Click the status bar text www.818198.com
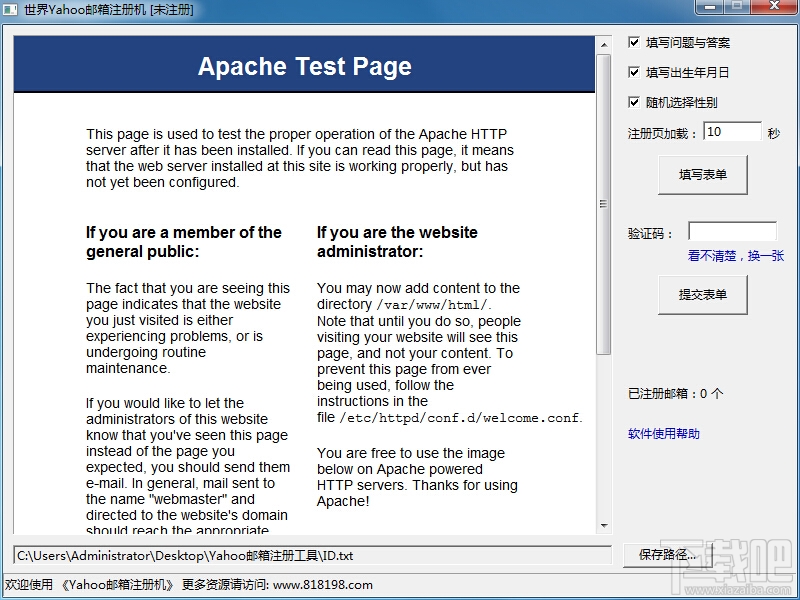This screenshot has width=800, height=600. coord(322,585)
